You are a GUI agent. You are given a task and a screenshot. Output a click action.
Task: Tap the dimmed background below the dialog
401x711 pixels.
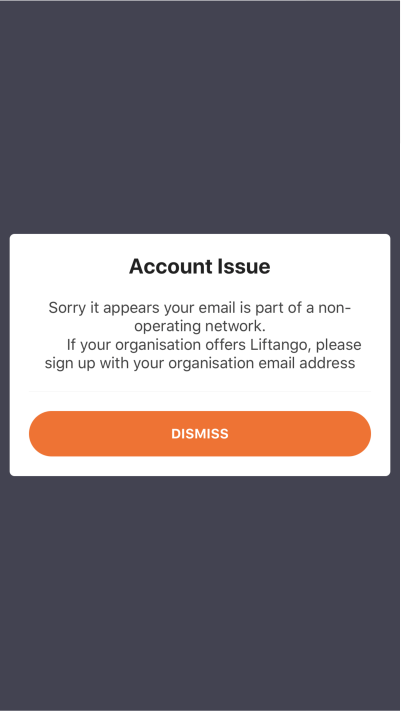click(200, 589)
